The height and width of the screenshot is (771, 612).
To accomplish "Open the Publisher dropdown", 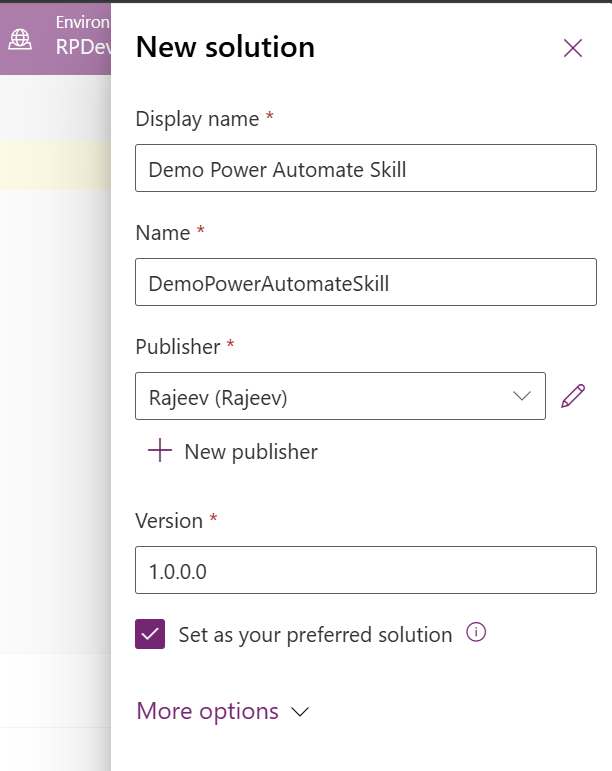I will (340, 396).
